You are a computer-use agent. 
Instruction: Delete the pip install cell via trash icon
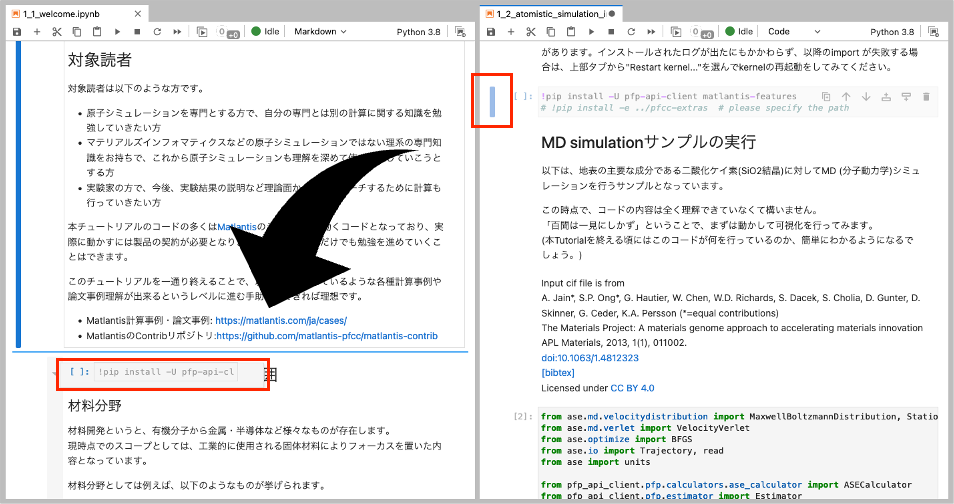(x=926, y=97)
